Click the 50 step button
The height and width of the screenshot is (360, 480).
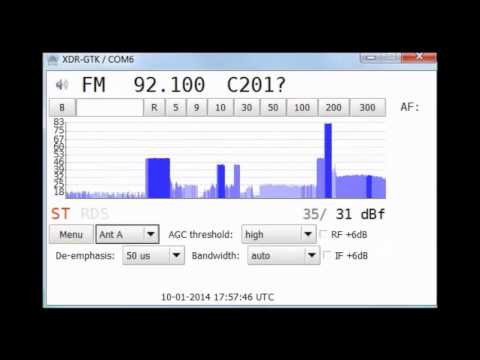(x=273, y=108)
